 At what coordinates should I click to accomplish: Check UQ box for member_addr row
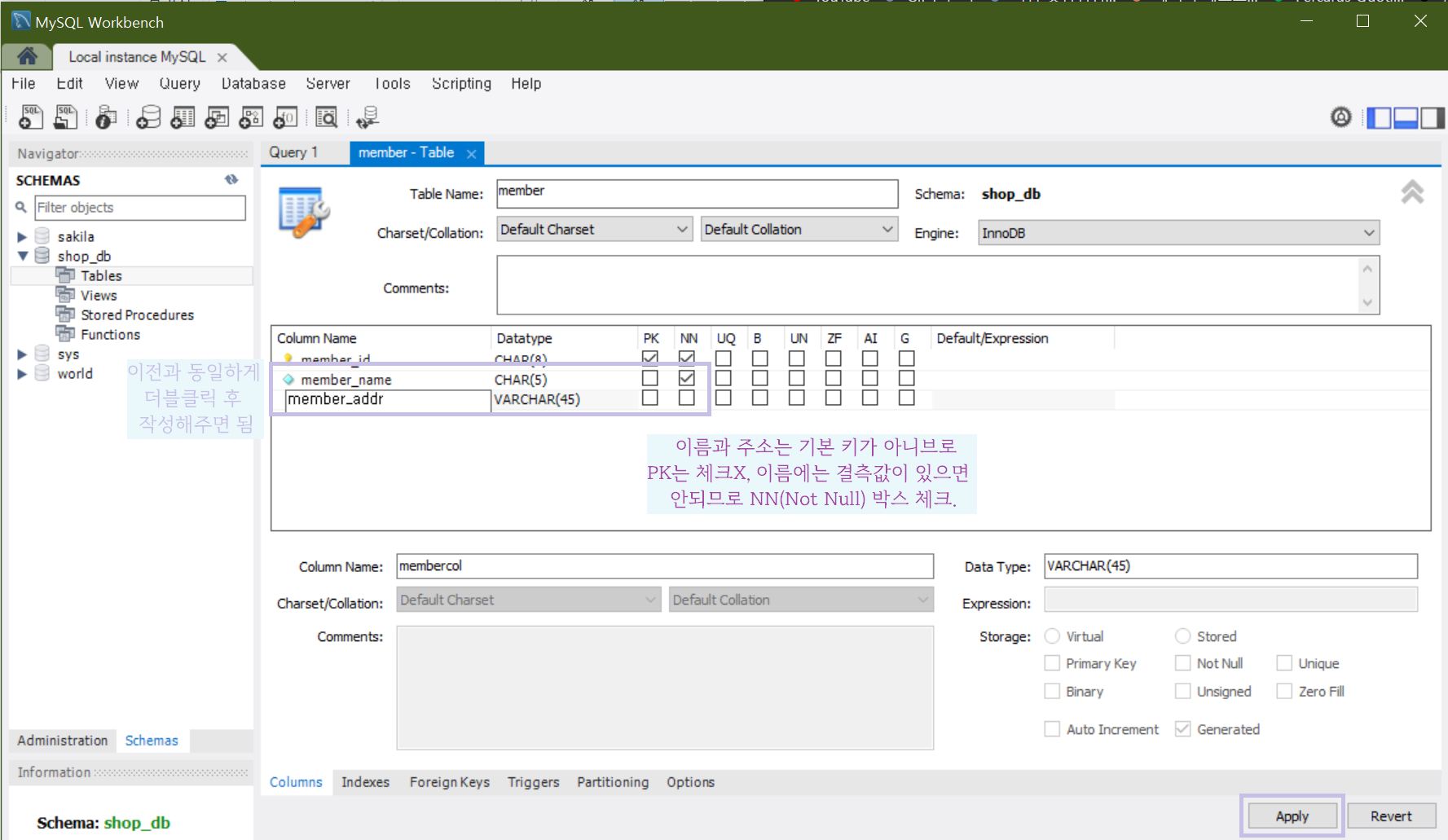pyautogui.click(x=723, y=398)
